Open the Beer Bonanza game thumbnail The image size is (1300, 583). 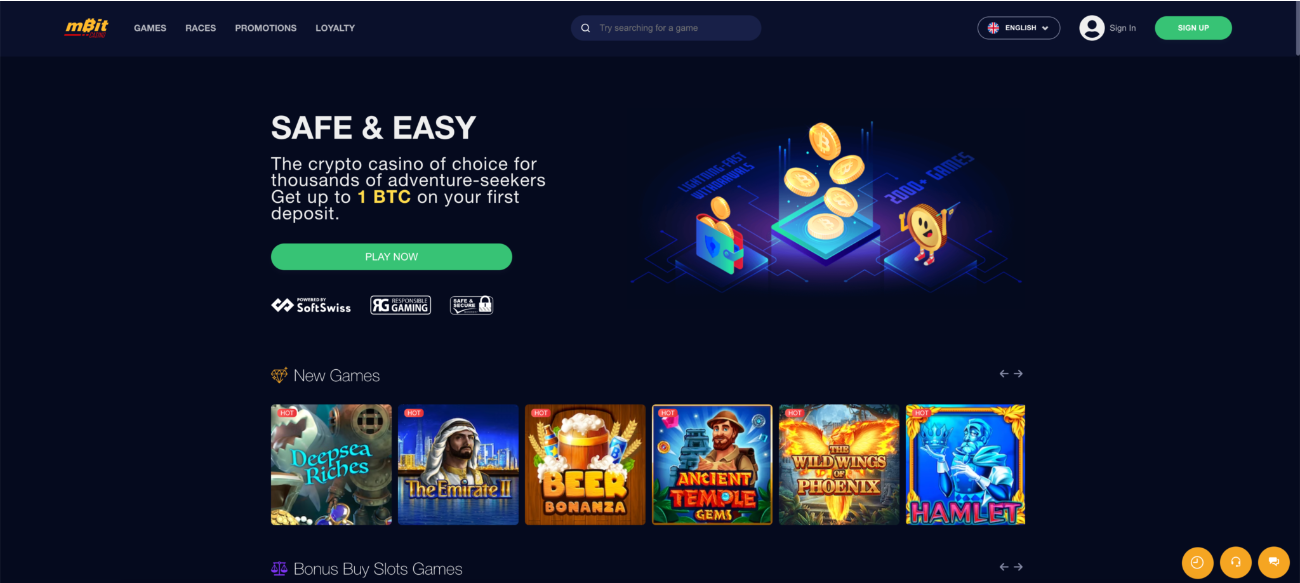click(x=585, y=465)
